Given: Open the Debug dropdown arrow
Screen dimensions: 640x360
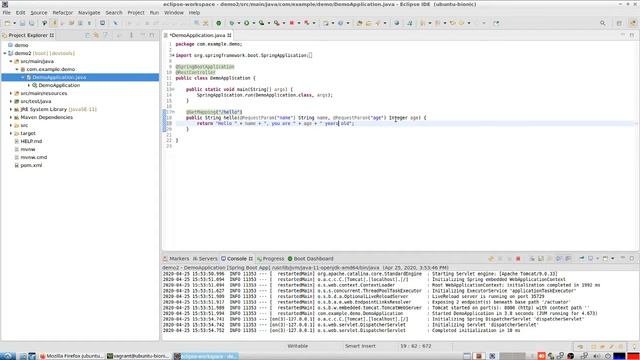Looking at the screenshot, I should point(238,23).
